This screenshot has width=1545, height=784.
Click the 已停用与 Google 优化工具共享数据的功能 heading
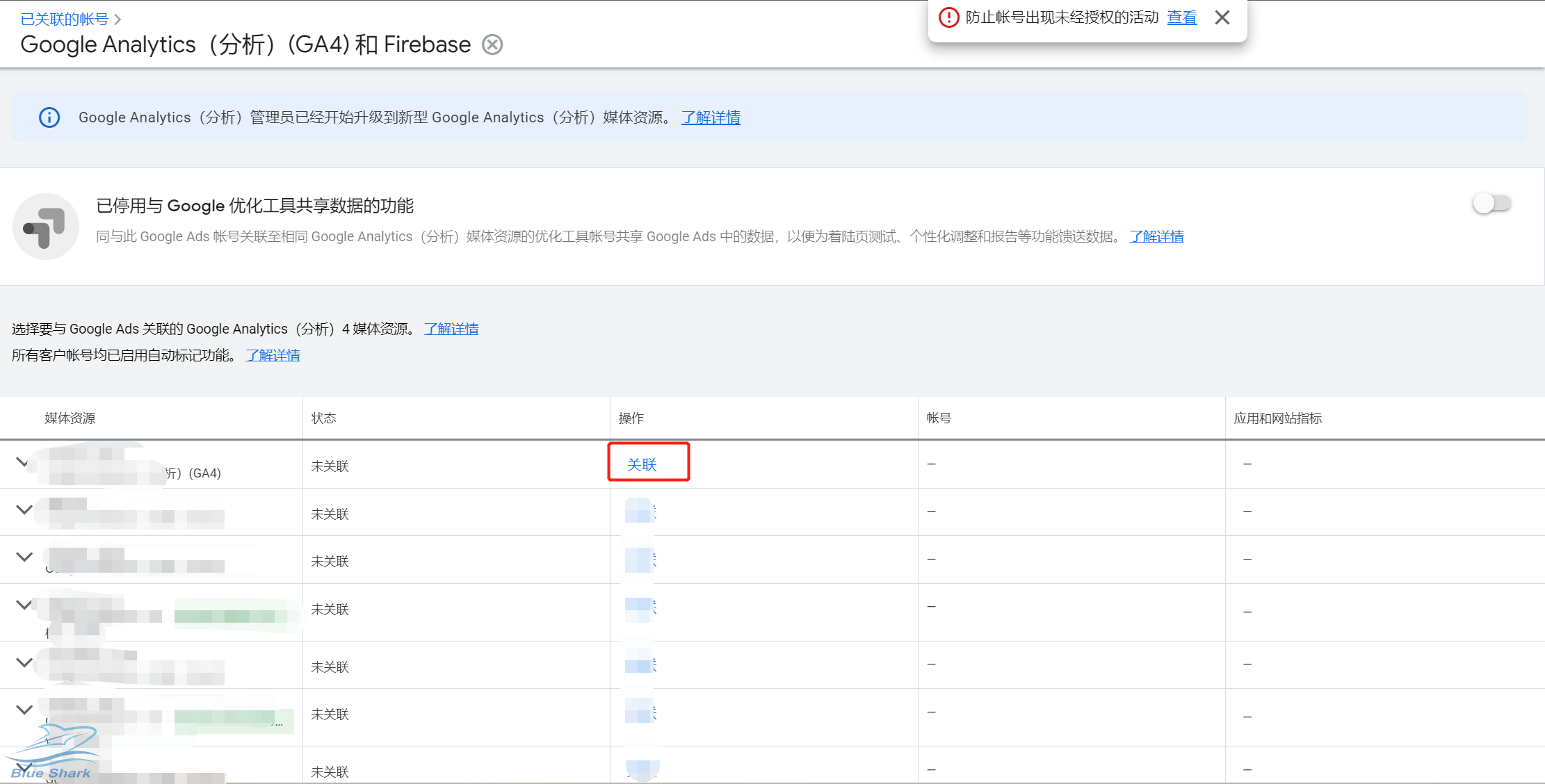coord(254,206)
